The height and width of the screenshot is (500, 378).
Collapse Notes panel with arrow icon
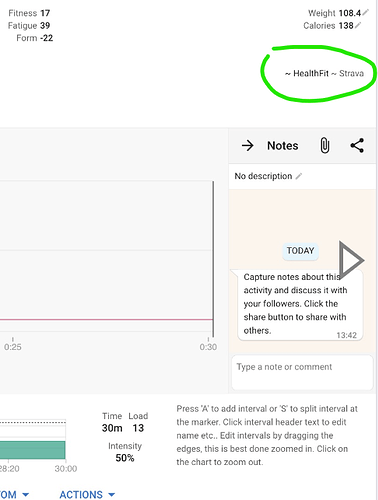coord(247,146)
